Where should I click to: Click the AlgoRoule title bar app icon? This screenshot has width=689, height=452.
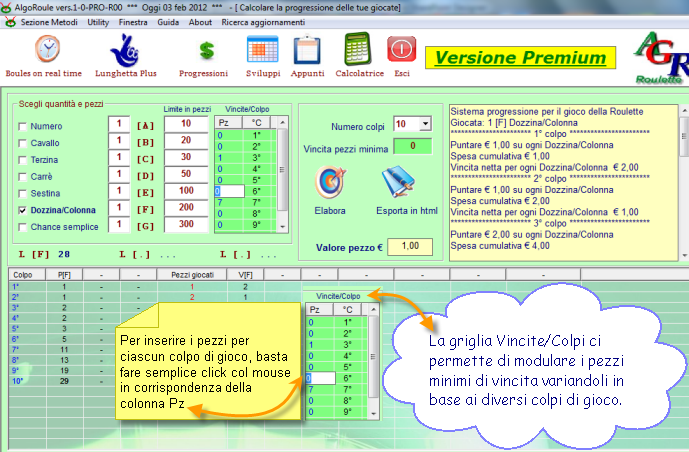click(x=6, y=7)
